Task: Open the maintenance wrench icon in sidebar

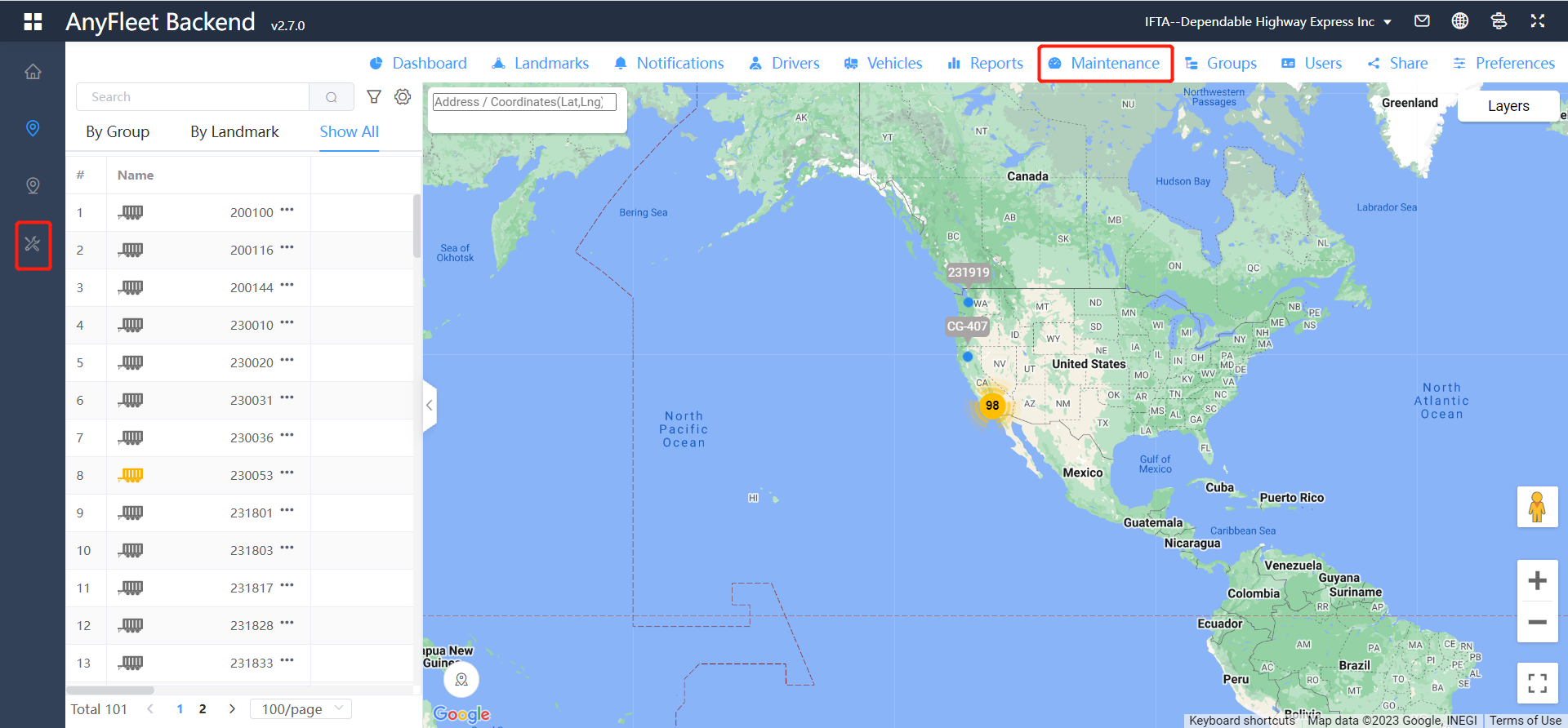Action: (33, 244)
